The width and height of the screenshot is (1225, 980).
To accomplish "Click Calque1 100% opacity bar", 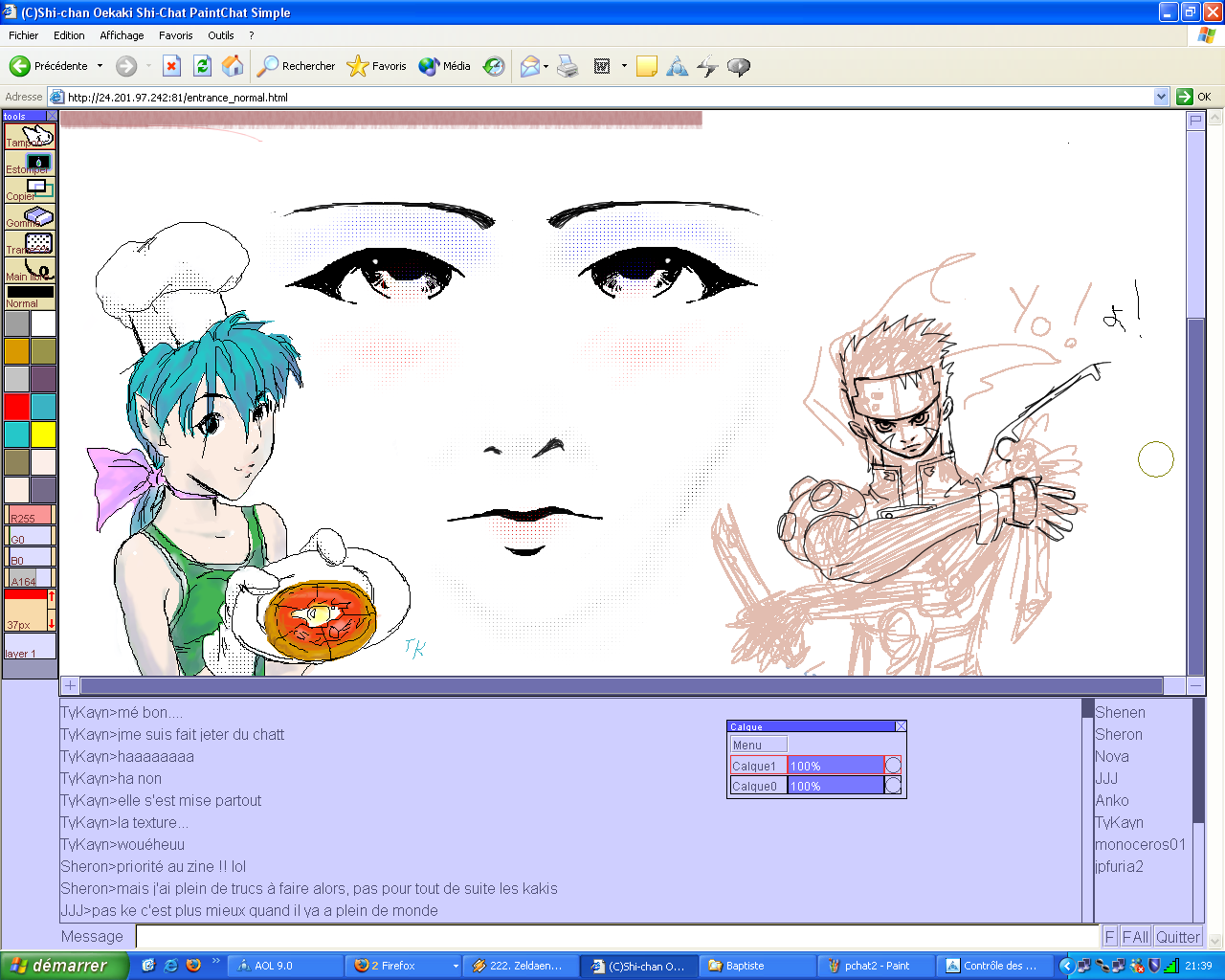I will click(835, 766).
